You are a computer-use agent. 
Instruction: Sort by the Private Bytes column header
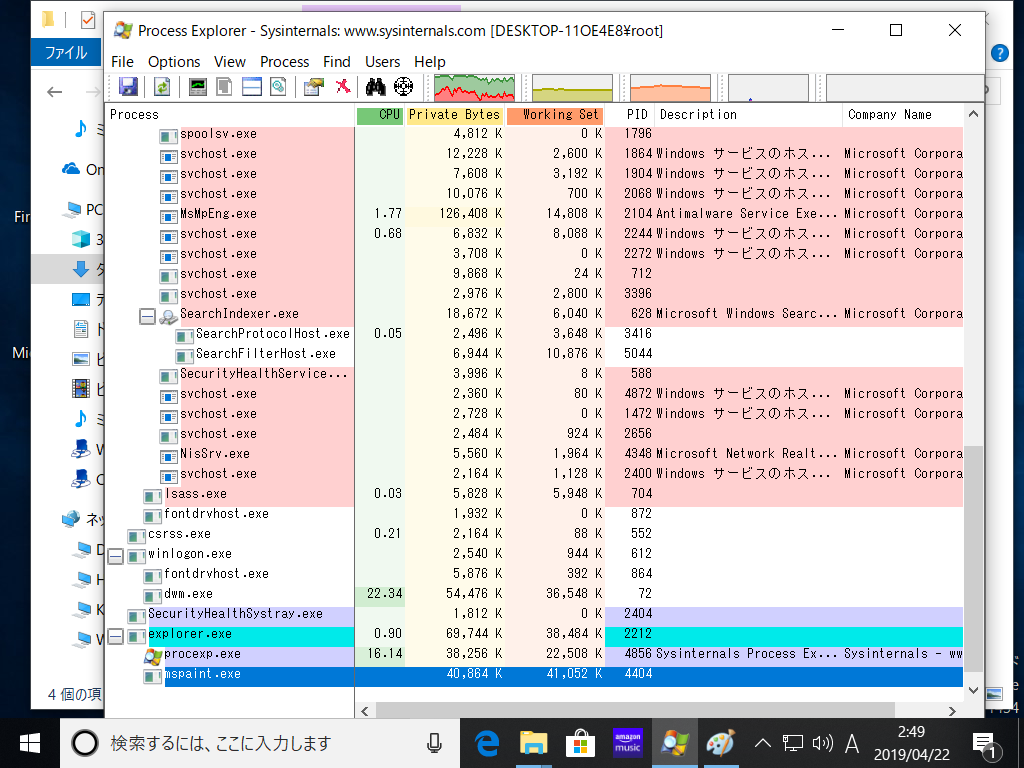[x=455, y=114]
